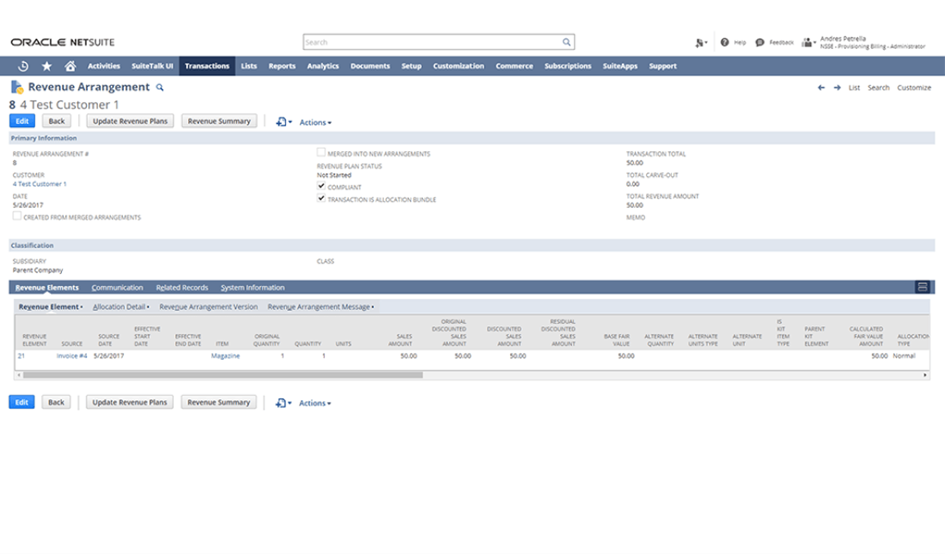
Task: Go to next record with right arrow
Action: [x=837, y=88]
